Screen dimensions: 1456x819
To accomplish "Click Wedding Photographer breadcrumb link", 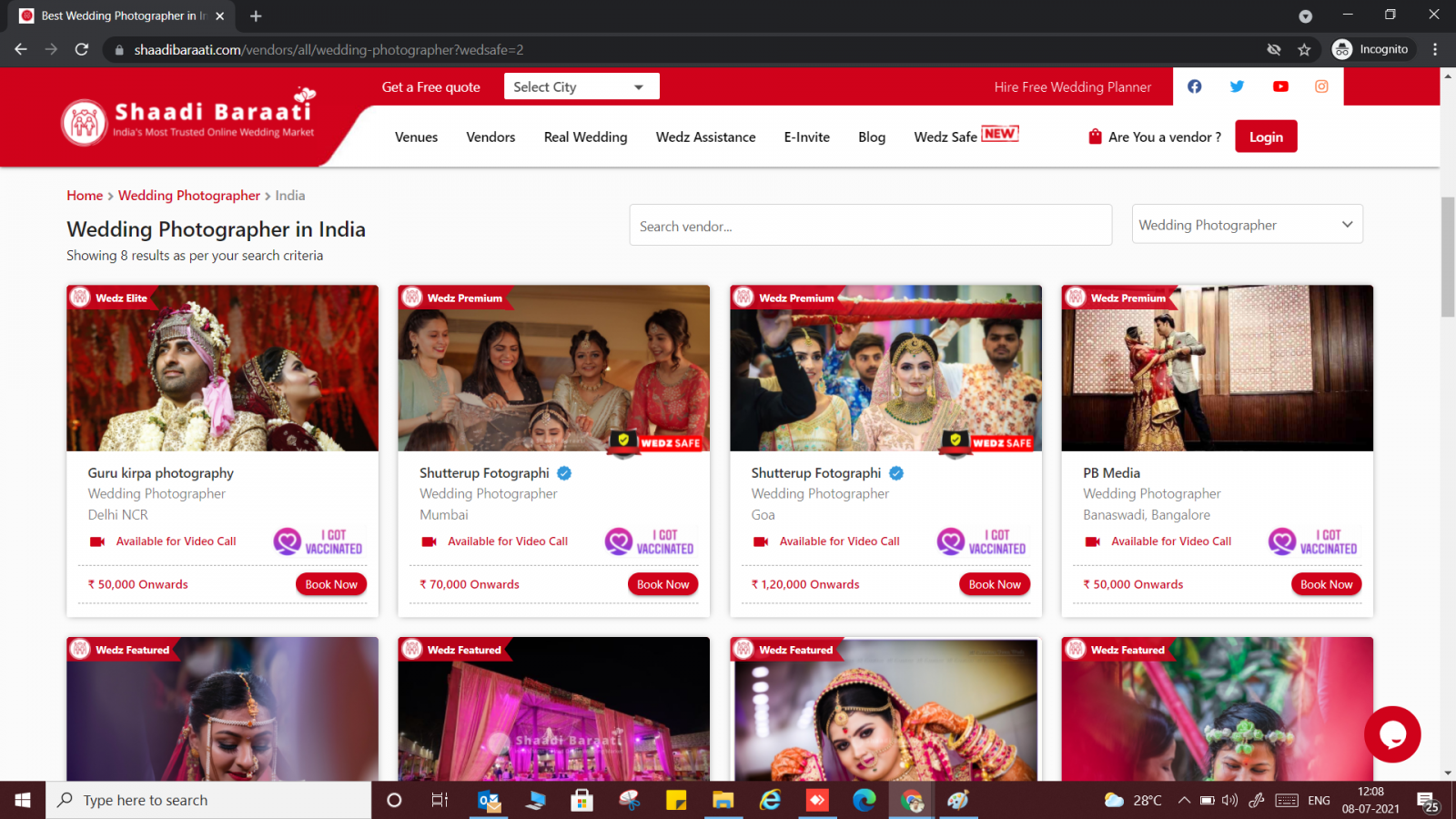I will click(189, 196).
